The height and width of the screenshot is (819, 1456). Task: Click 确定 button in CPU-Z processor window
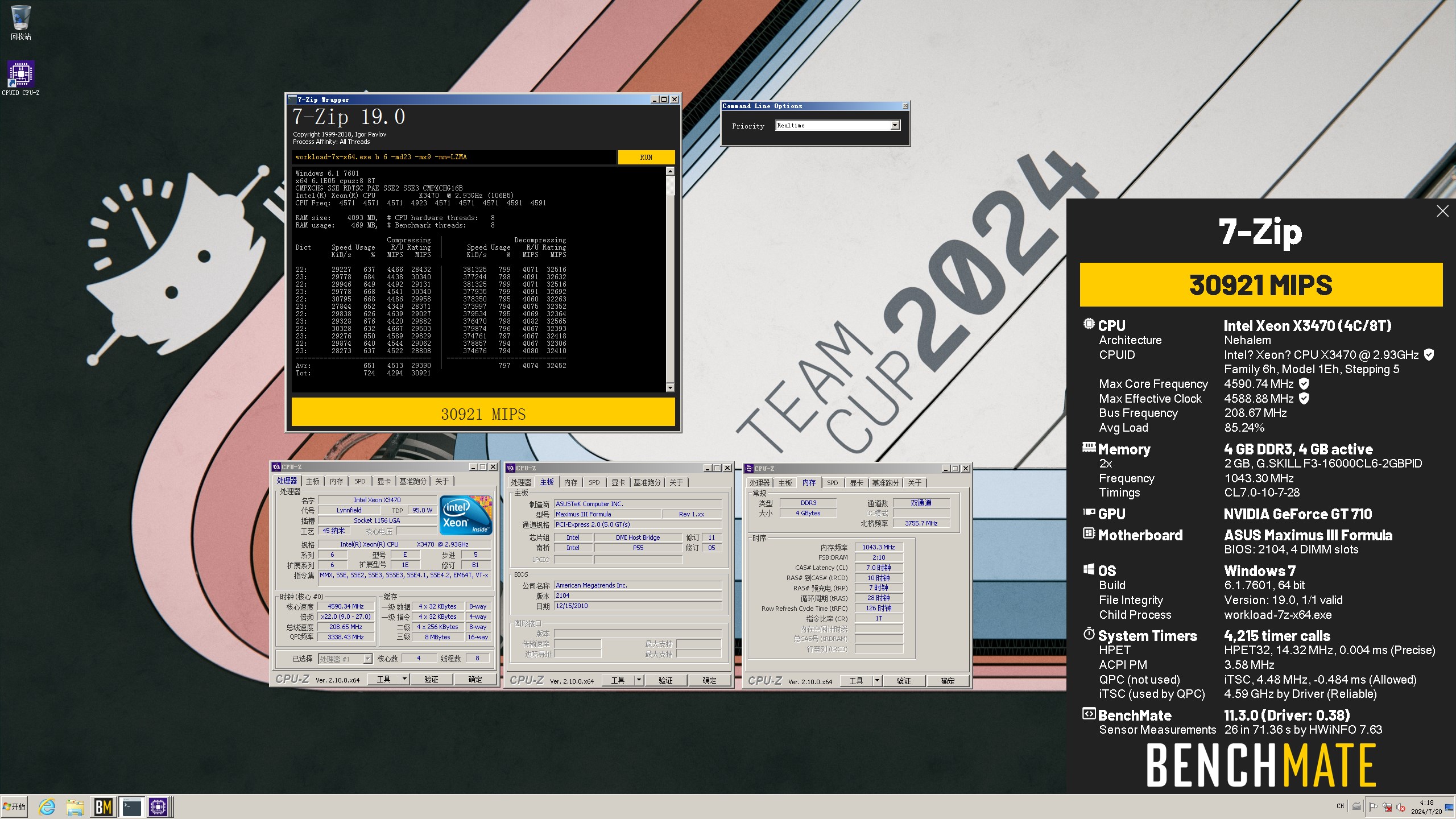(475, 679)
